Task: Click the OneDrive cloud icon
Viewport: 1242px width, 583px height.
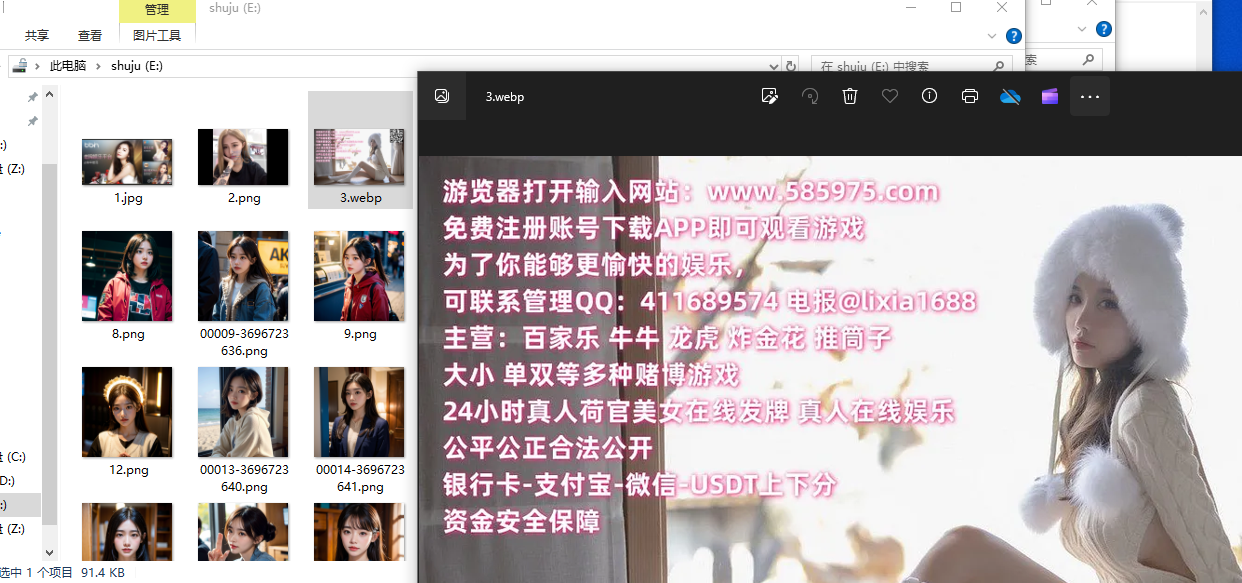Action: (x=1010, y=96)
